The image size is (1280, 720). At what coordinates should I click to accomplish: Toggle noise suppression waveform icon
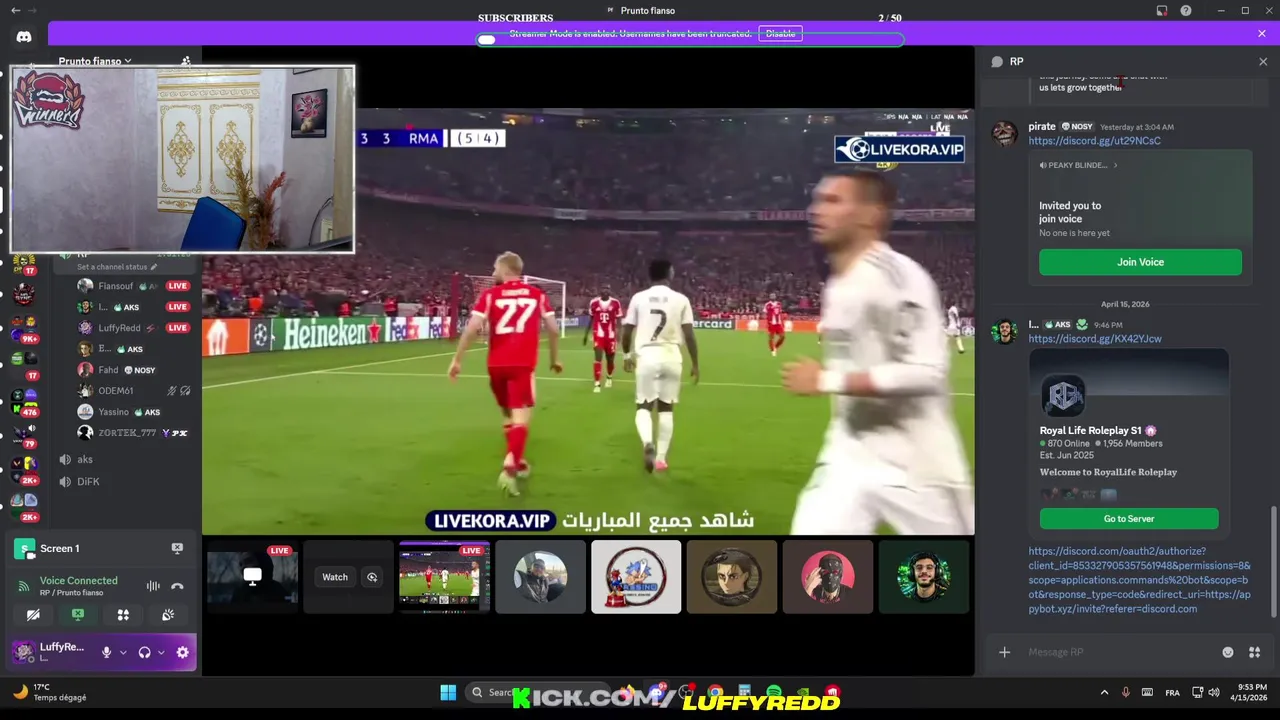pos(153,586)
